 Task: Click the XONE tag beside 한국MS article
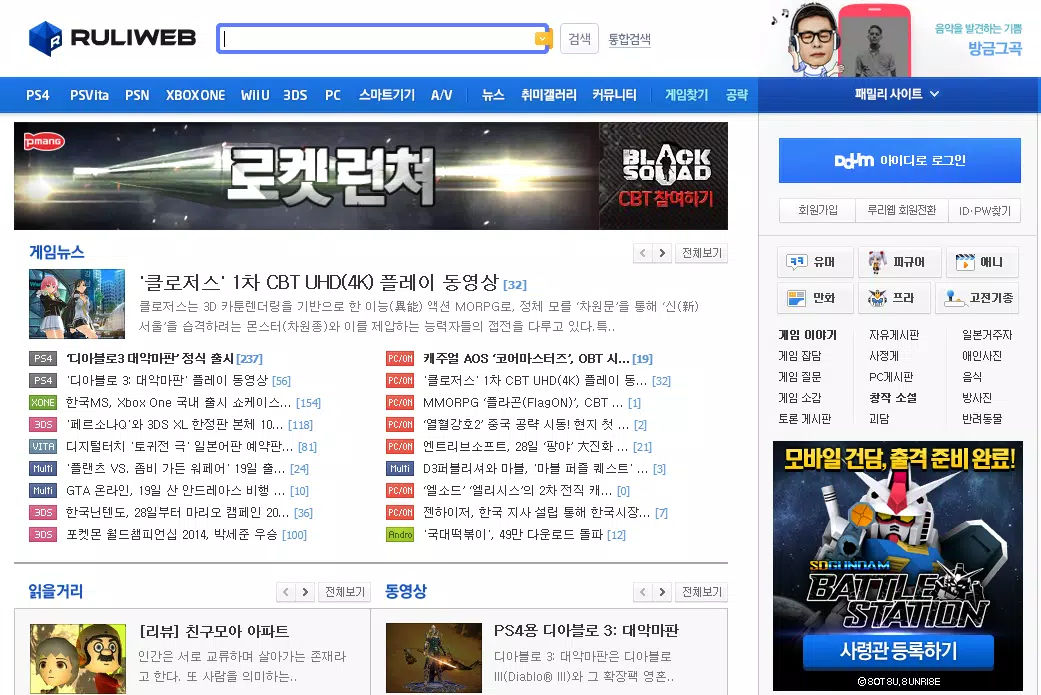click(x=42, y=402)
